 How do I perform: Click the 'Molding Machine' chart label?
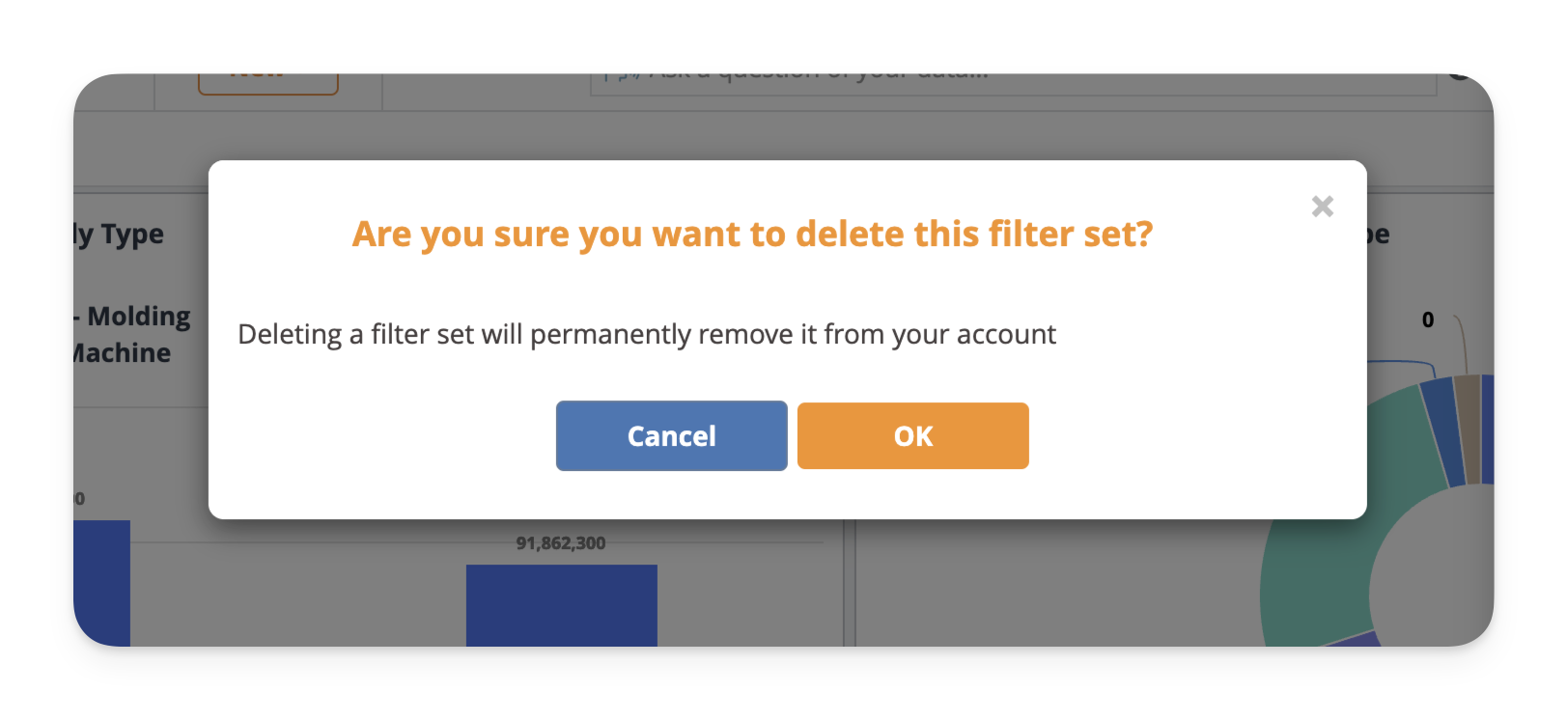coord(132,335)
